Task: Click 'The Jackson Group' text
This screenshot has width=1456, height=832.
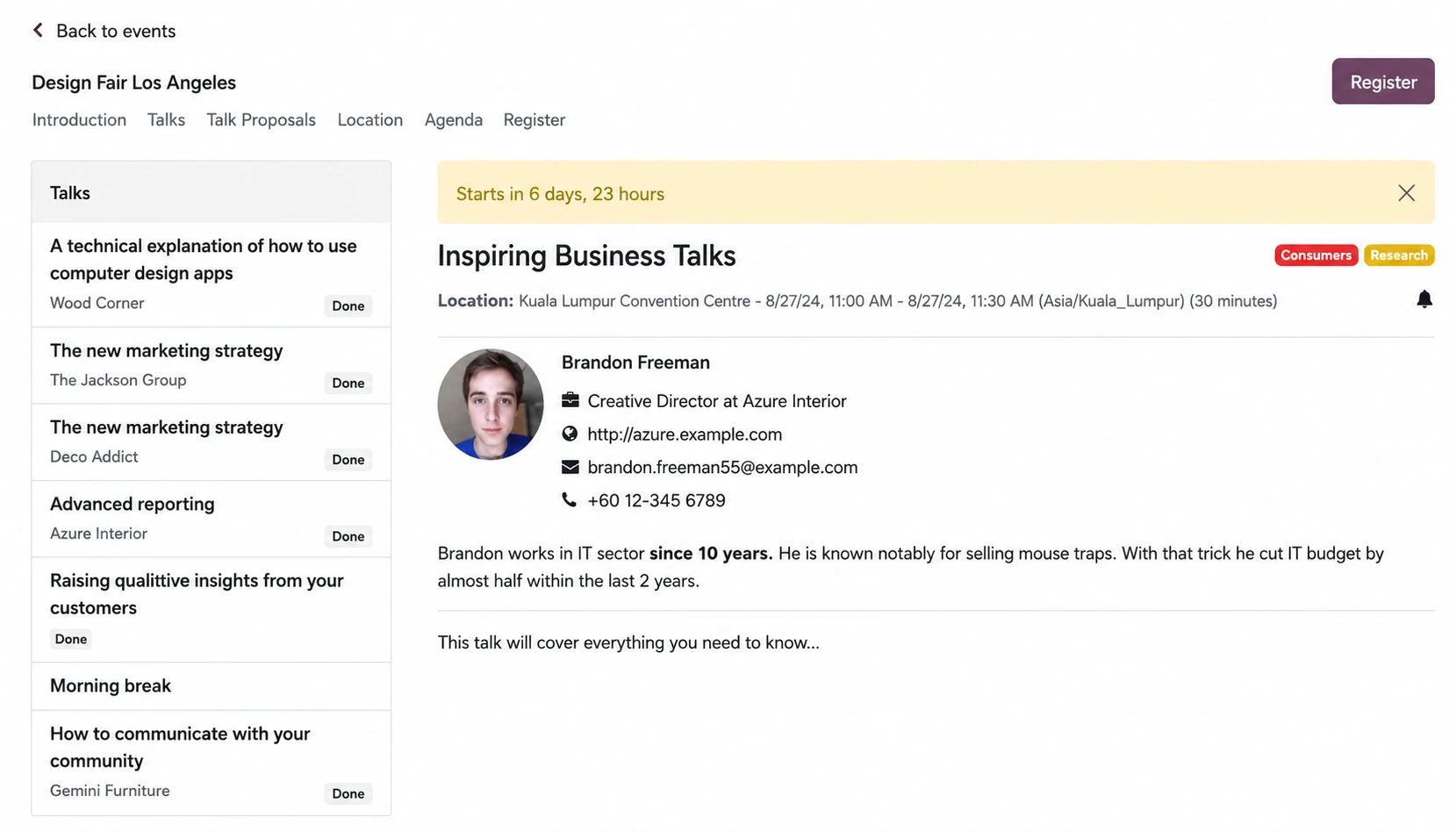Action: coord(118,380)
